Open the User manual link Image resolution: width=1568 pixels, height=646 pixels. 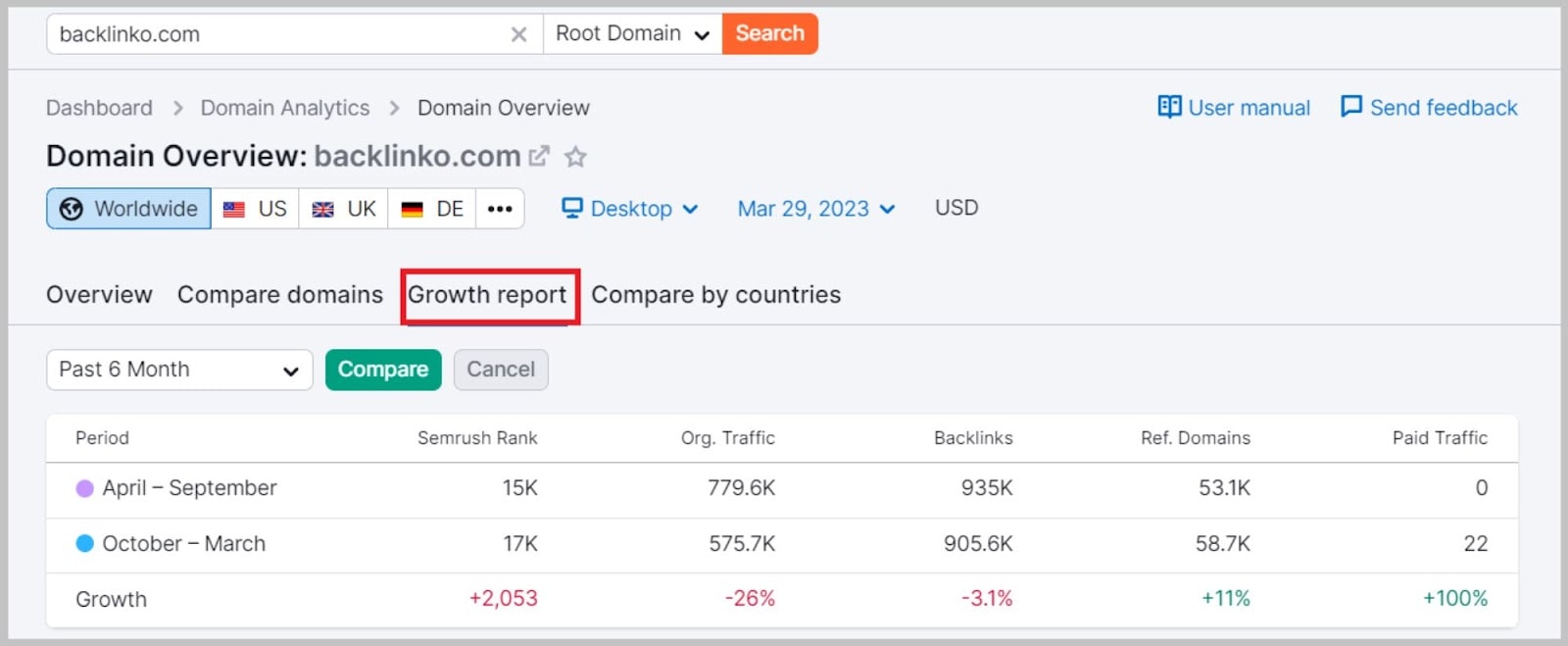click(1234, 107)
